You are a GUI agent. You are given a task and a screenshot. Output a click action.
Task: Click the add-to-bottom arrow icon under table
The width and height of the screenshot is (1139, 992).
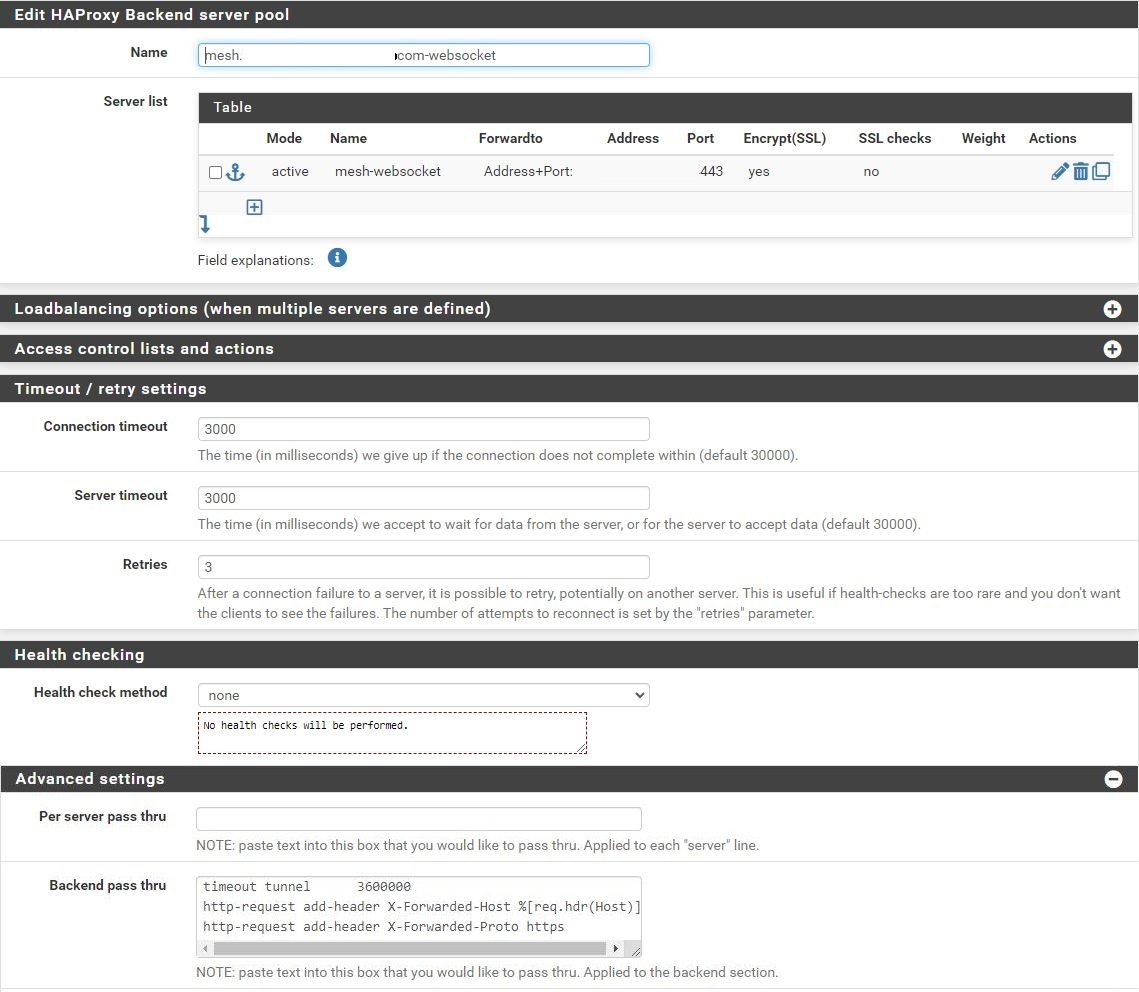pos(205,224)
